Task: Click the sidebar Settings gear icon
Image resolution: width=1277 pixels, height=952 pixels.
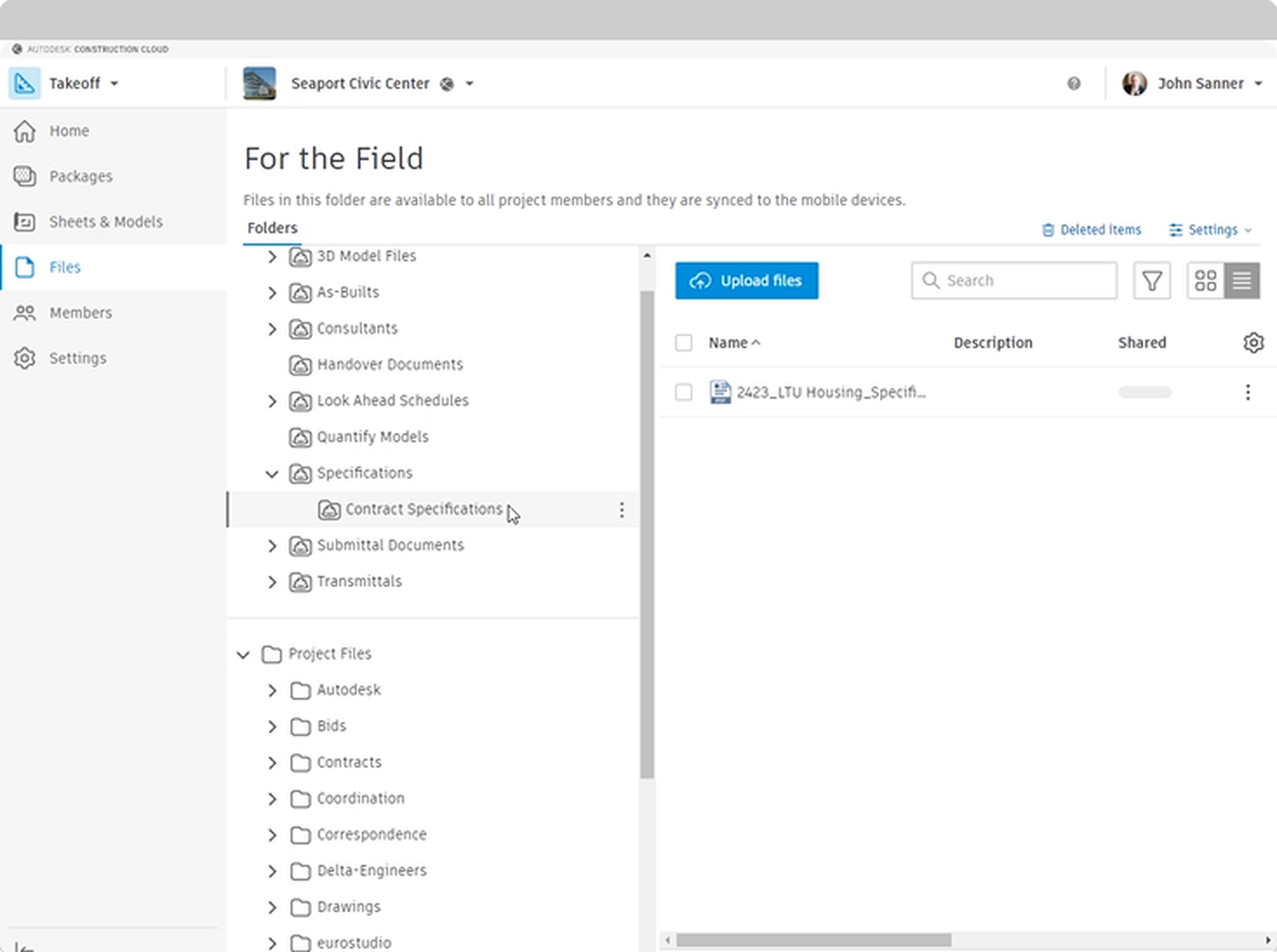Action: click(x=25, y=358)
